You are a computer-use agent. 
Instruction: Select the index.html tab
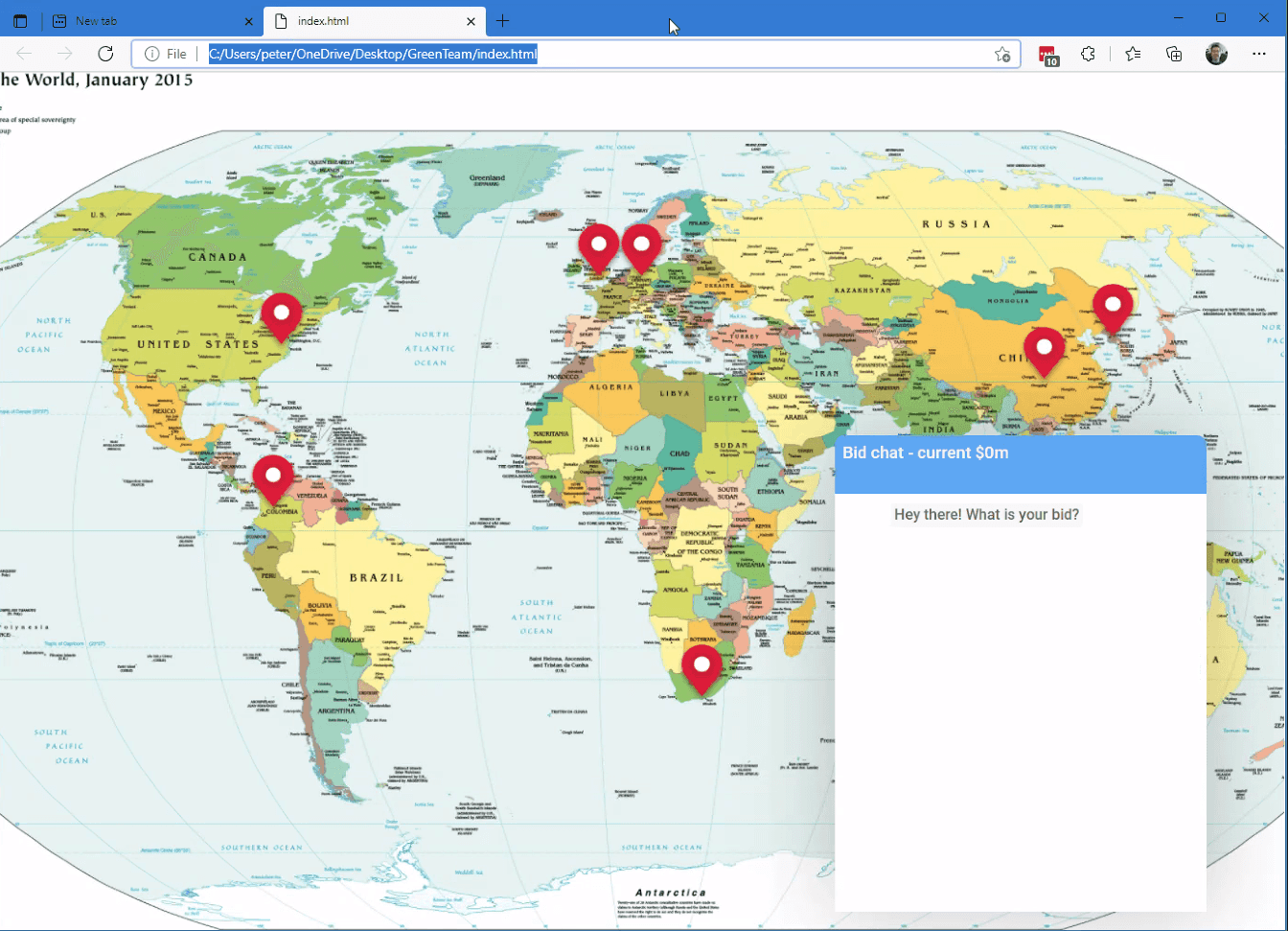click(374, 21)
